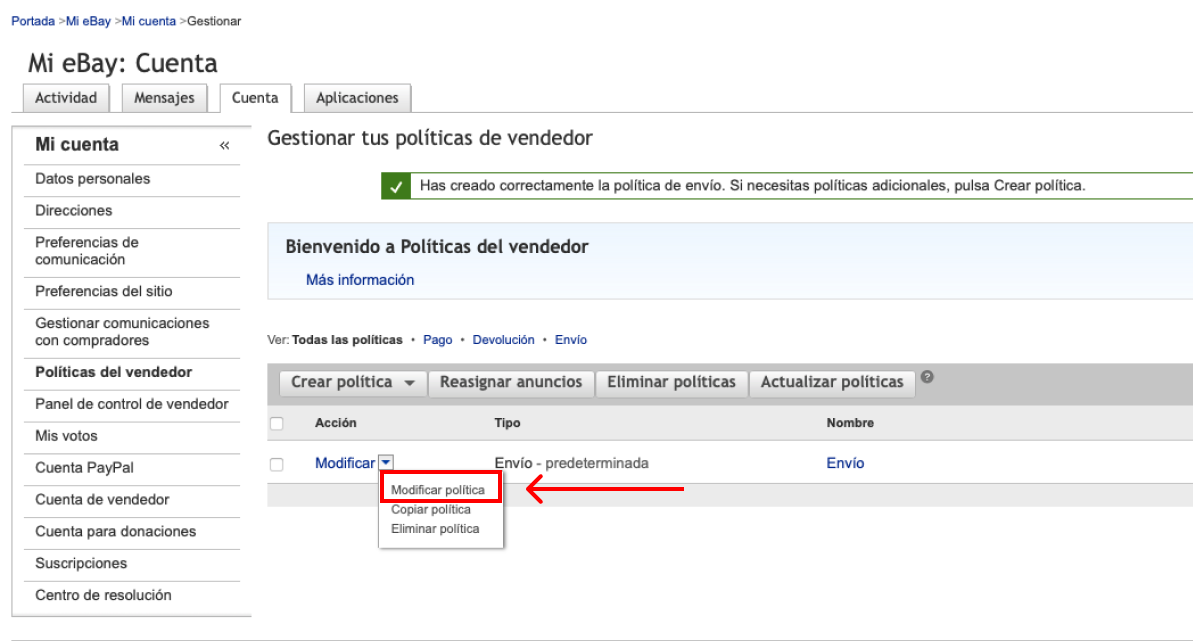Click the Modificar link in the policy row
Viewport: 1193px width, 641px height.
345,463
